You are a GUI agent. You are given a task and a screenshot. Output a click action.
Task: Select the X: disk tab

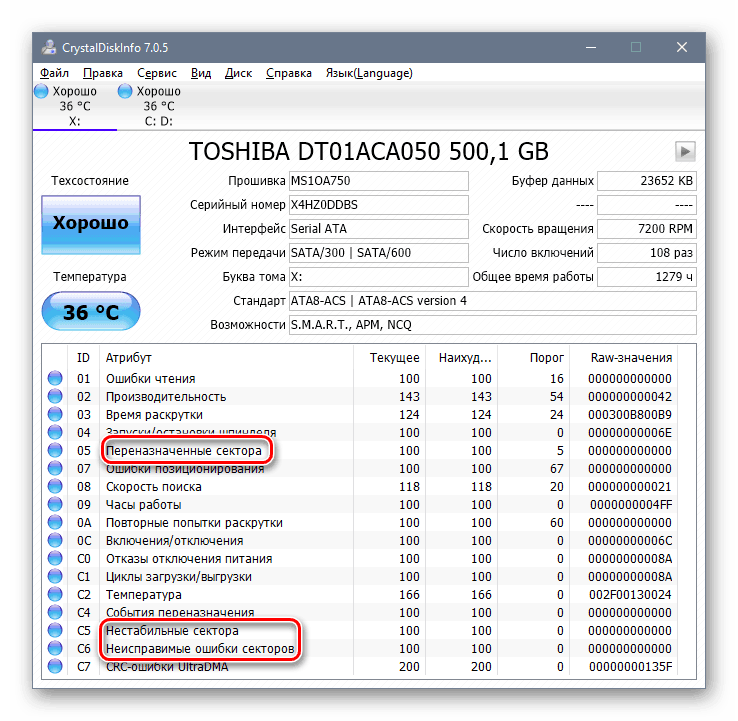point(74,106)
